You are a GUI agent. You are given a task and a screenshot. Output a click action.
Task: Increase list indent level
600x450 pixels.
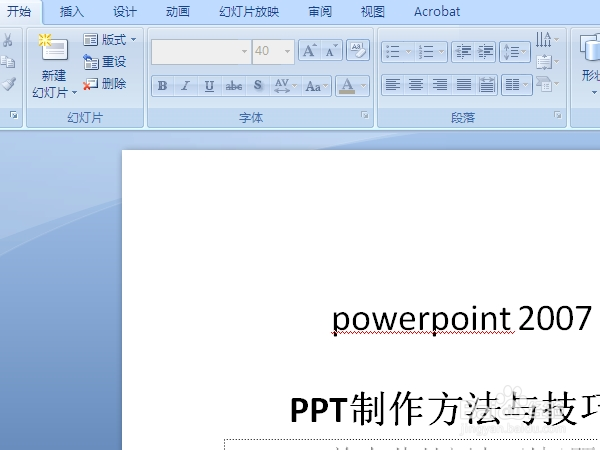(x=485, y=52)
